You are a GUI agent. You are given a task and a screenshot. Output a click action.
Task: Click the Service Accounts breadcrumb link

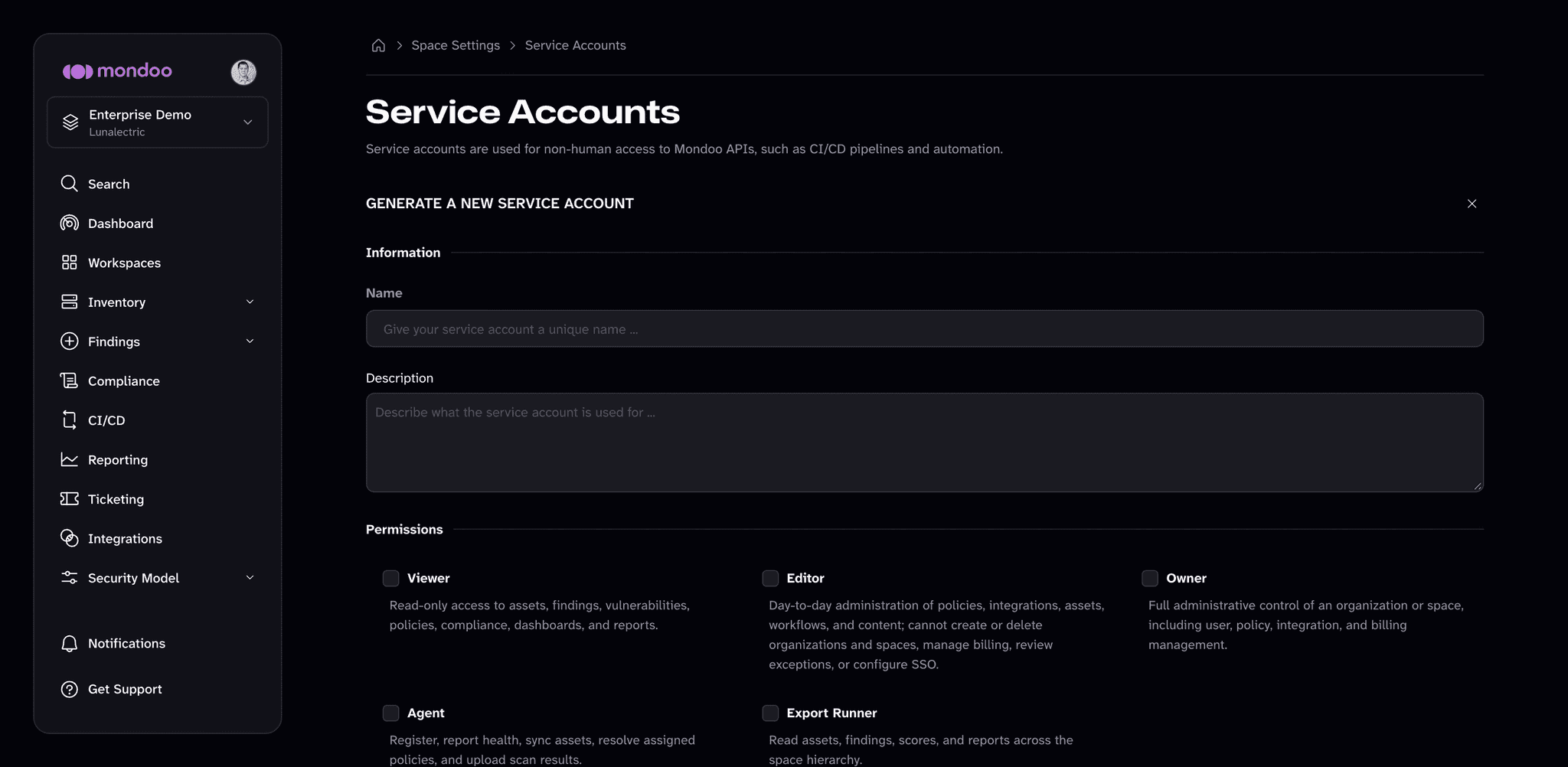[575, 45]
